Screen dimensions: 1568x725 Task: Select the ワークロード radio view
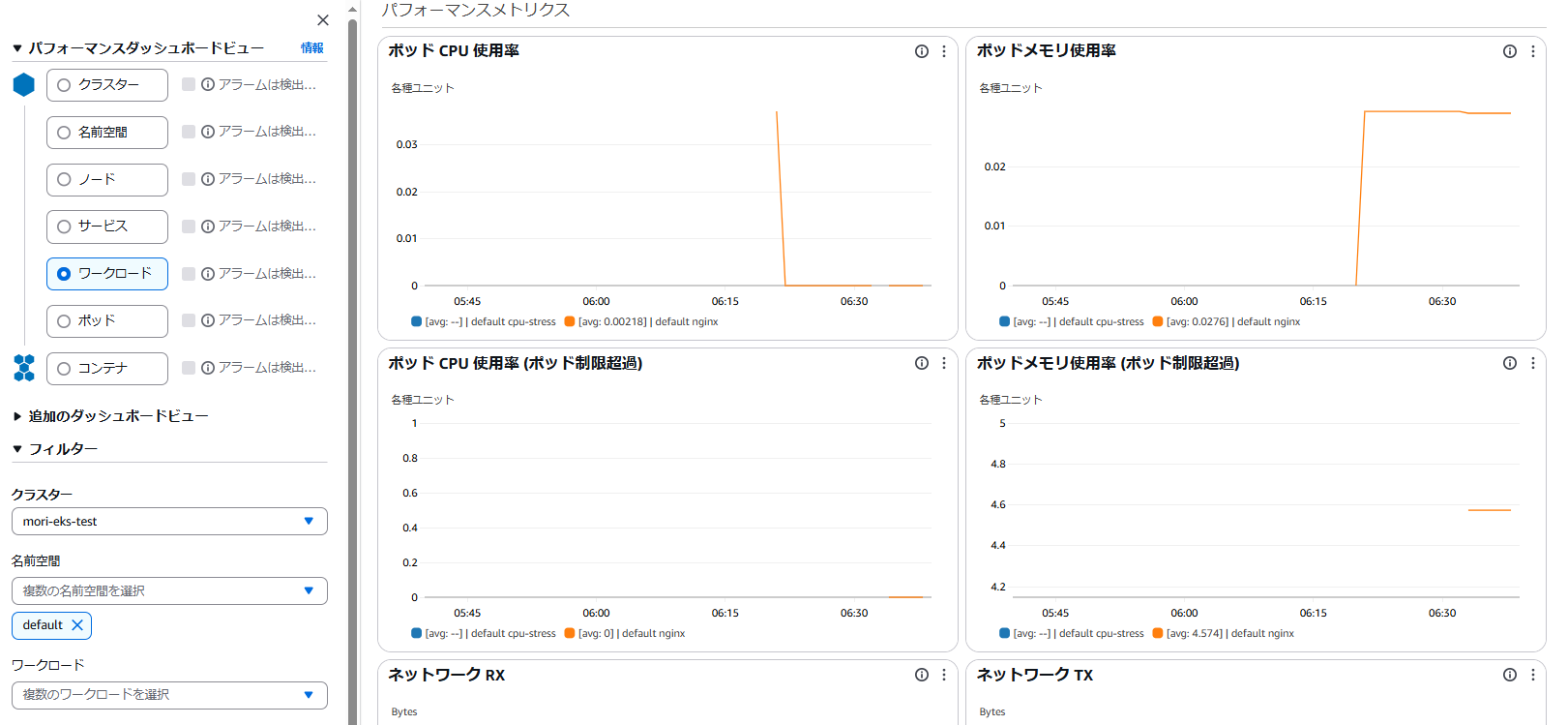tap(64, 274)
